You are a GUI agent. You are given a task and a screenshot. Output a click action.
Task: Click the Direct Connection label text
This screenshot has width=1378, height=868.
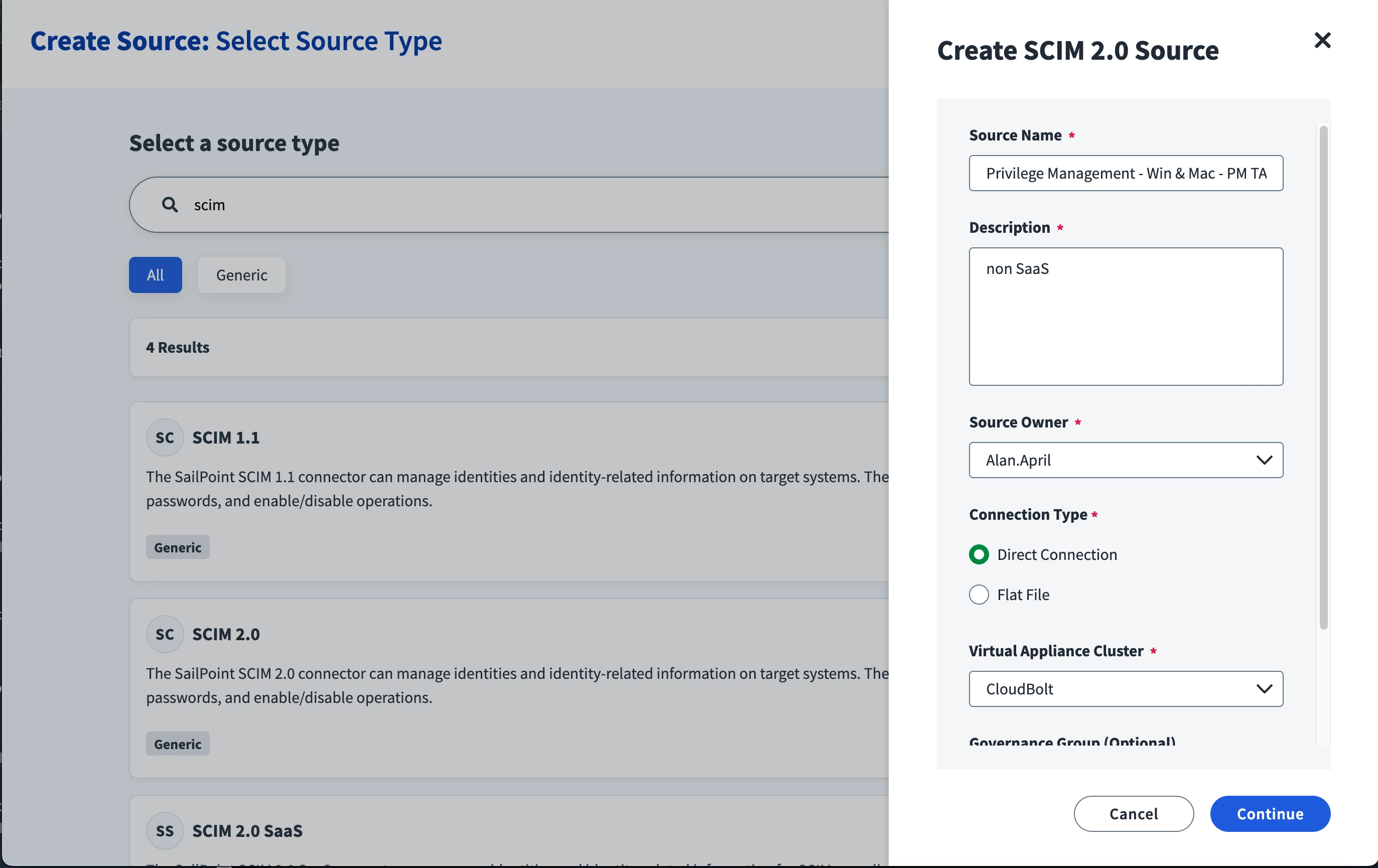coord(1057,554)
